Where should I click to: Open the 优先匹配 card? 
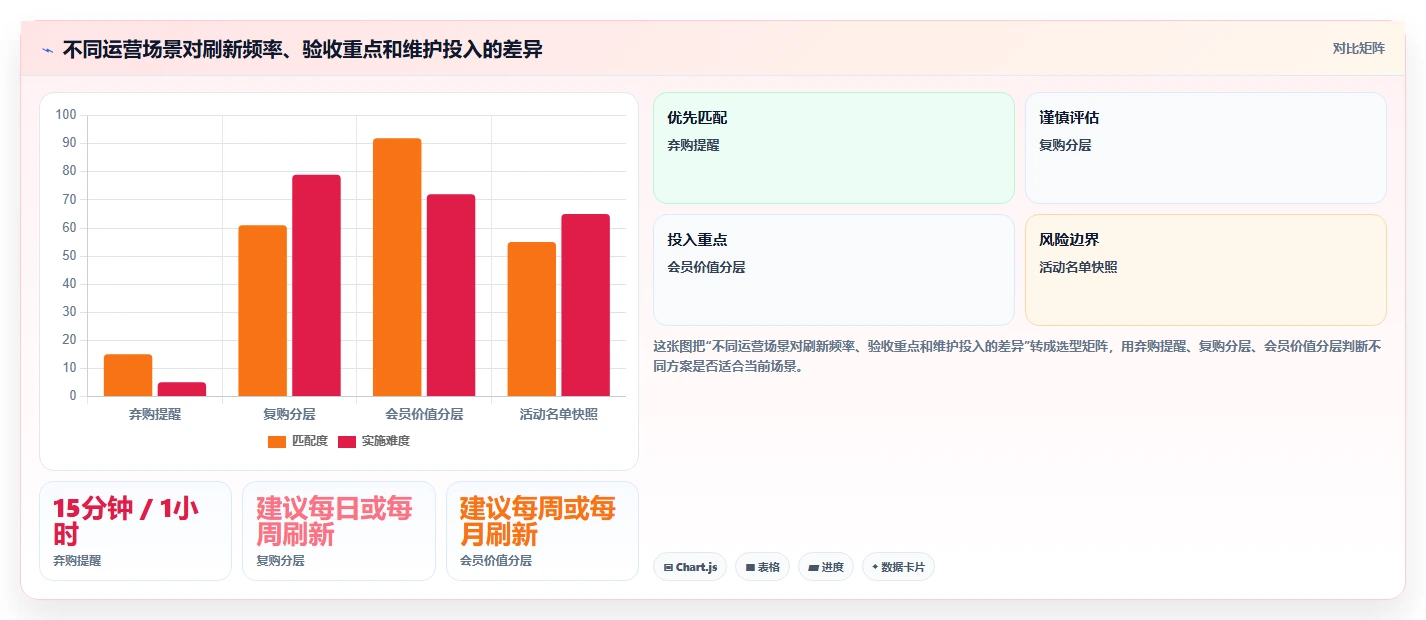[x=834, y=148]
